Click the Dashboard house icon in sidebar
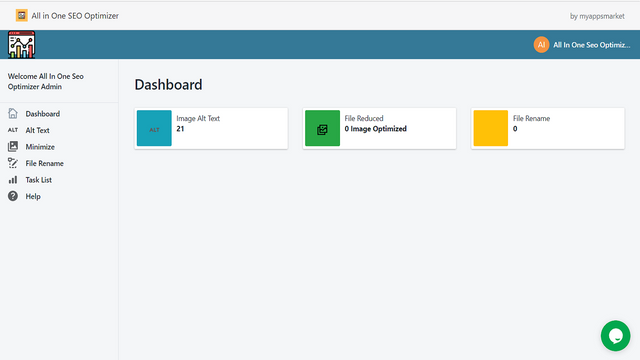The height and width of the screenshot is (360, 640). point(13,113)
